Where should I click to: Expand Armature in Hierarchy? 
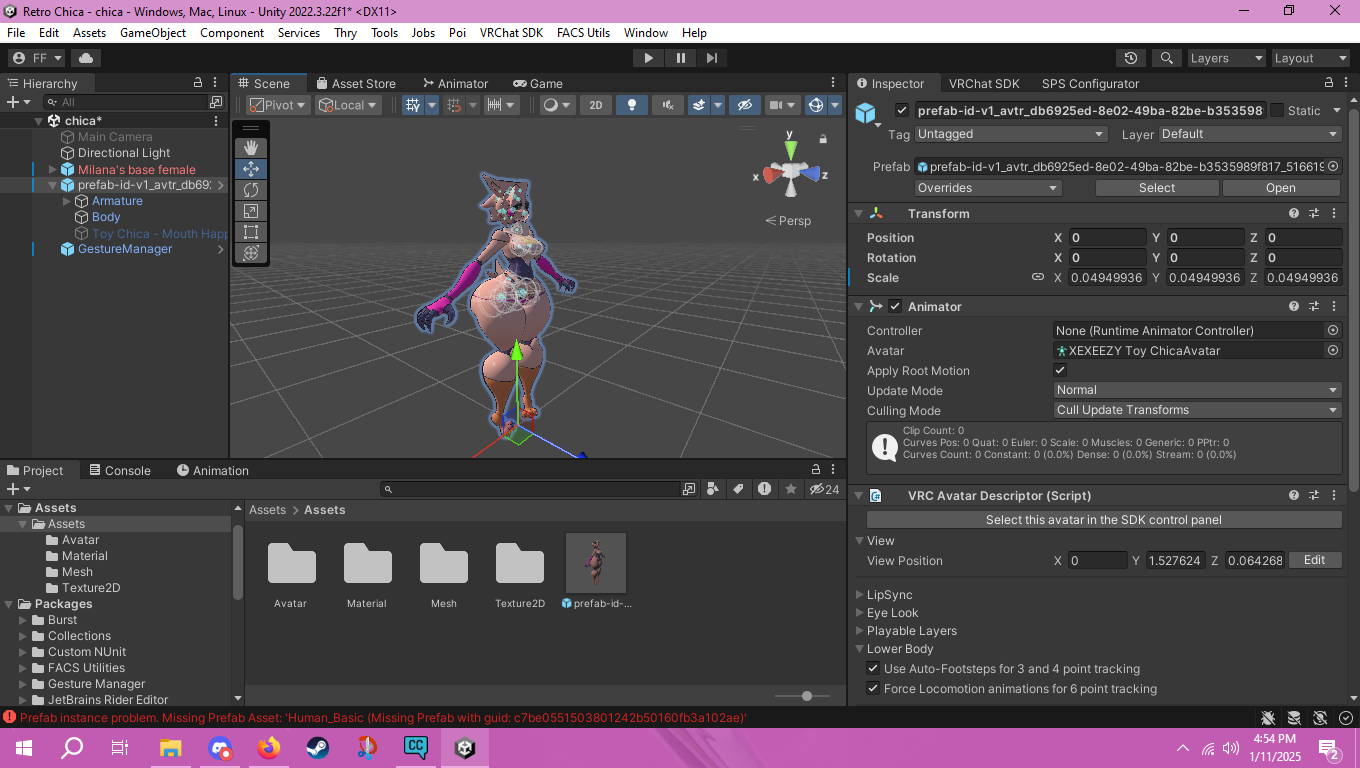point(68,201)
